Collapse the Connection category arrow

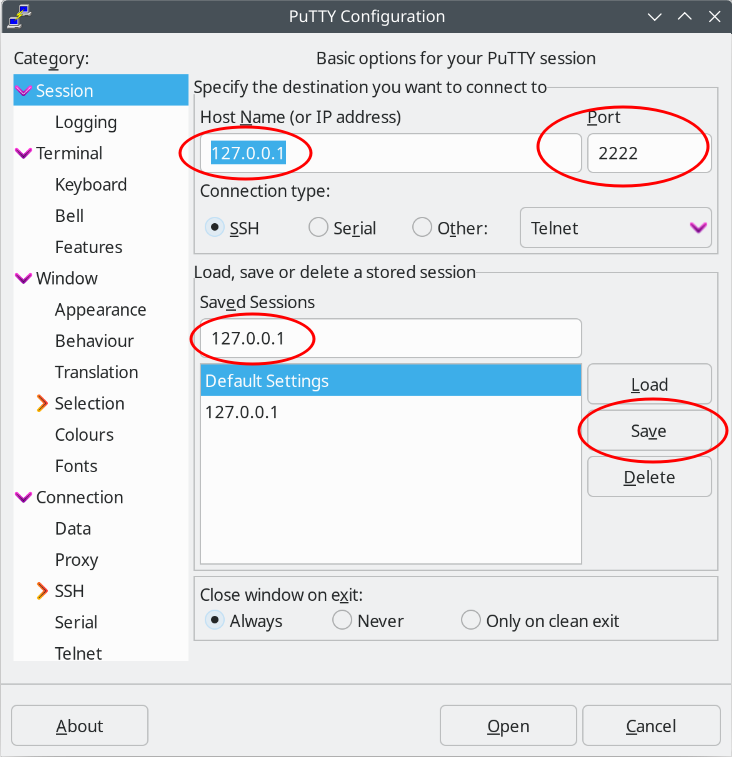coord(24,497)
